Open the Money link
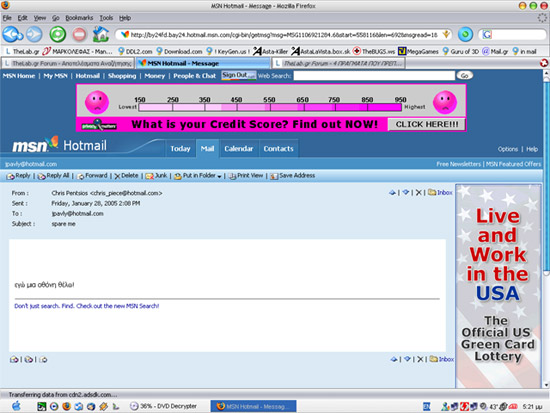The image size is (550, 413). (x=154, y=76)
